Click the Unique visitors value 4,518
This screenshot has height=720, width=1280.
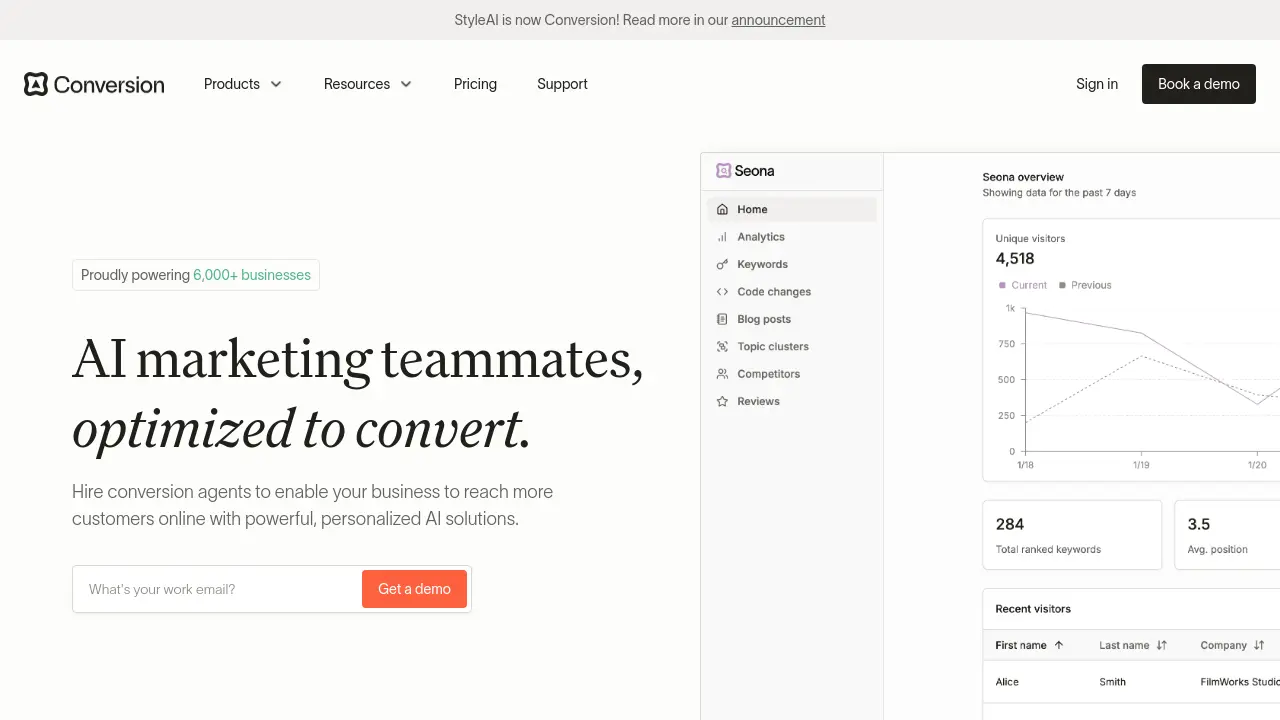(x=1015, y=258)
